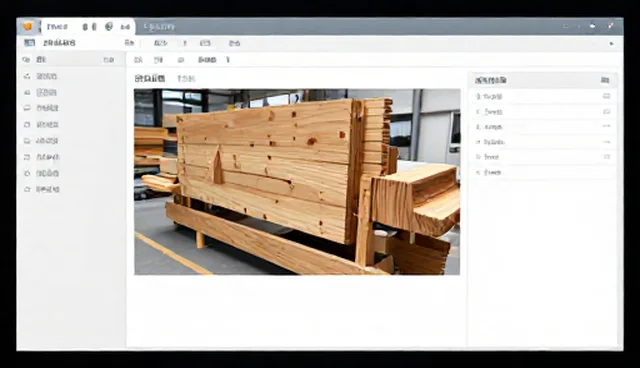Open the first menu item in the top menu row

129,43
